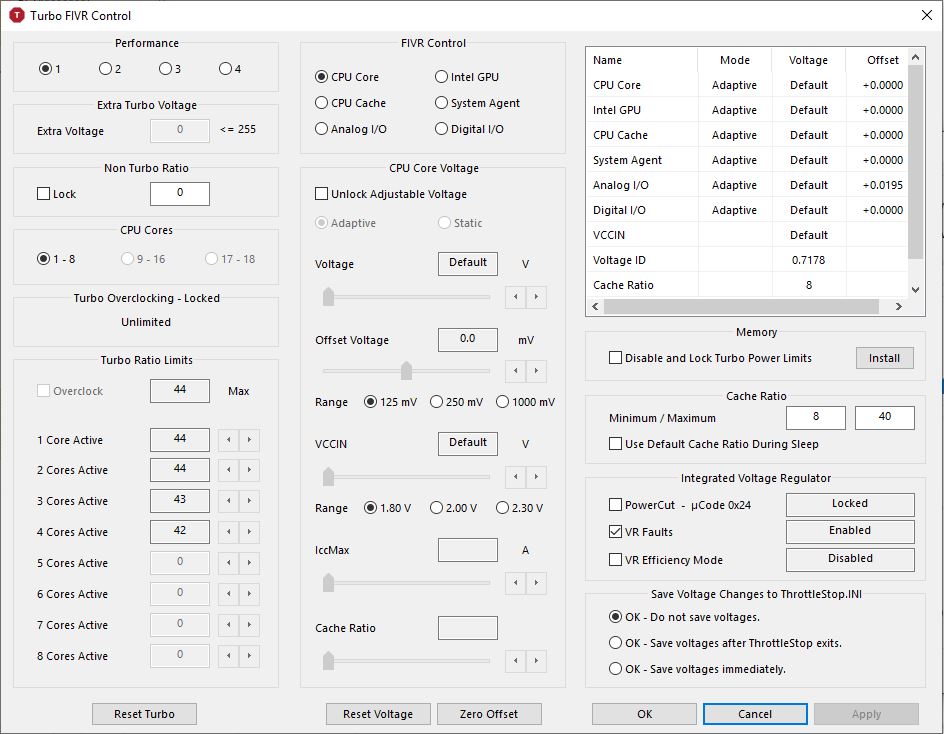Increase 1 Core Active ratio with right arrow
944x734 pixels.
click(249, 440)
